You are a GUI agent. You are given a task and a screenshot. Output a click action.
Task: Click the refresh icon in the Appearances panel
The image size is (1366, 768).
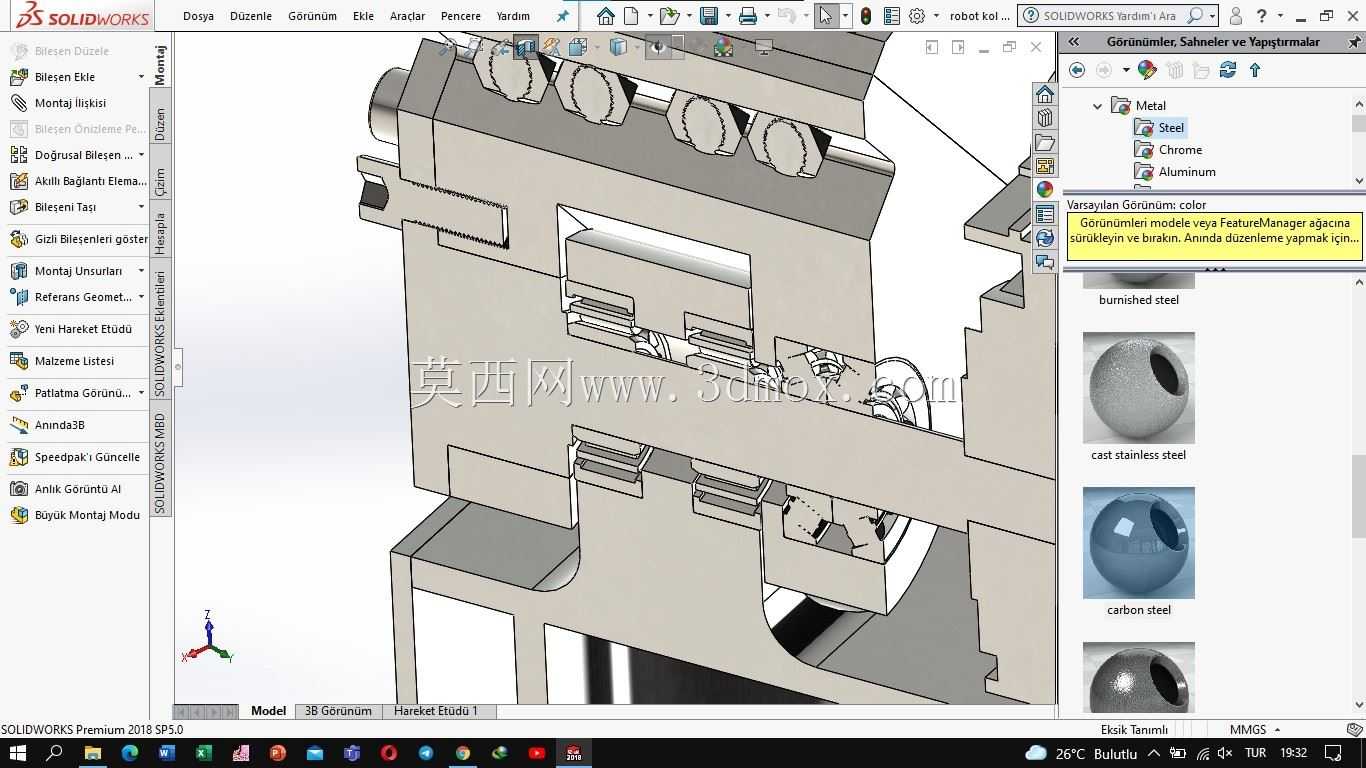1228,69
